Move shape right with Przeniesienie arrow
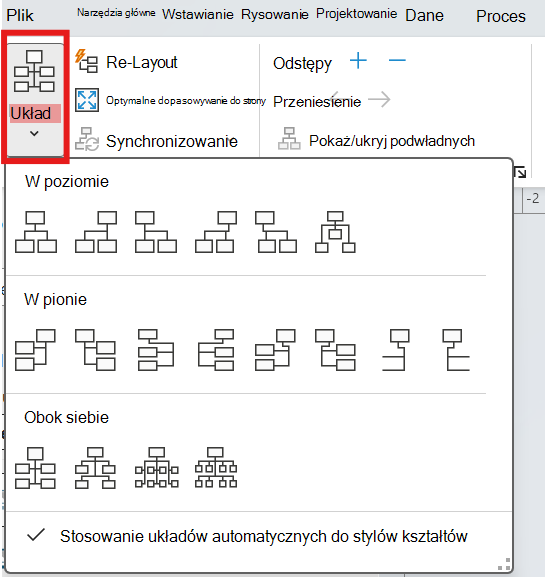 [x=379, y=99]
